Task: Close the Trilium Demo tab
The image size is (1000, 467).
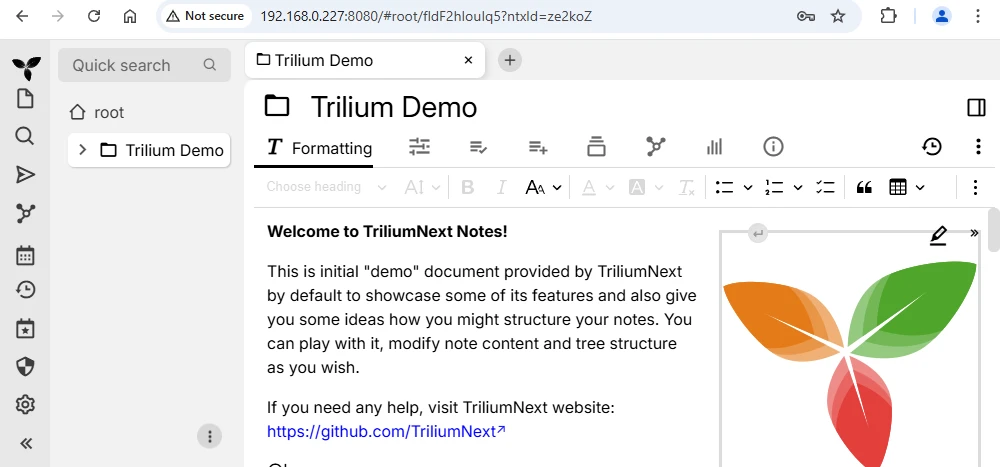Action: (x=468, y=61)
